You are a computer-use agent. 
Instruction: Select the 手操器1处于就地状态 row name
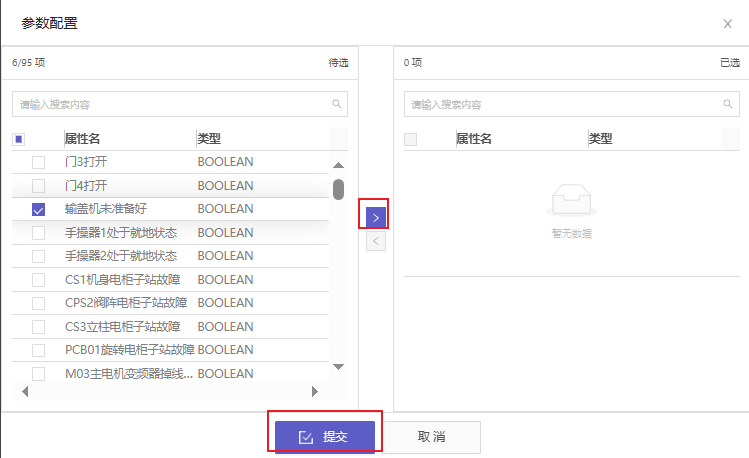121,233
